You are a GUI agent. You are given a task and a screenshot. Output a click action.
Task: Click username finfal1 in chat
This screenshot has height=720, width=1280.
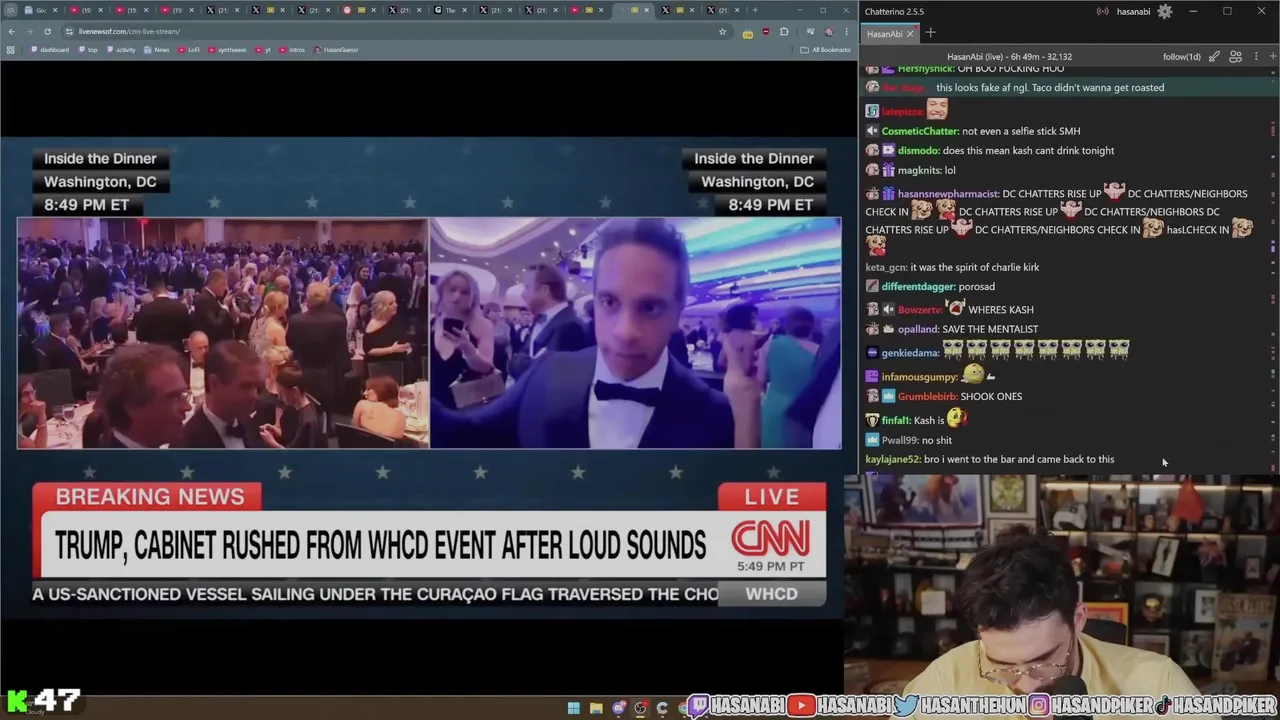click(x=896, y=421)
